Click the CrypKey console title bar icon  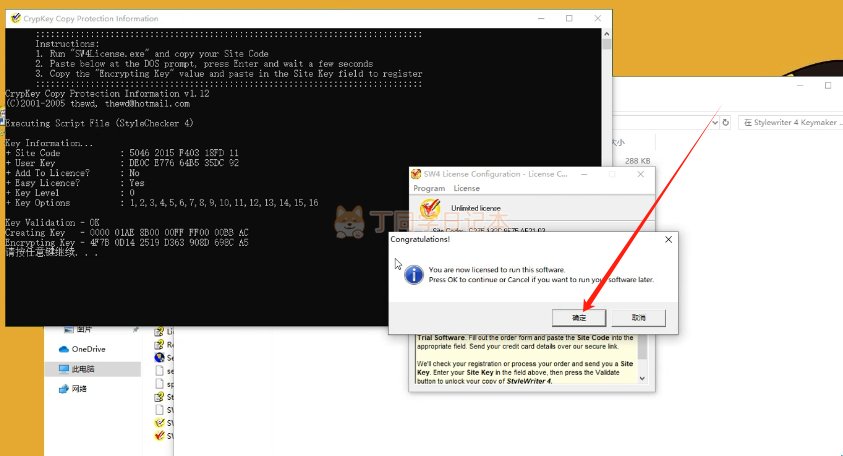click(x=16, y=18)
